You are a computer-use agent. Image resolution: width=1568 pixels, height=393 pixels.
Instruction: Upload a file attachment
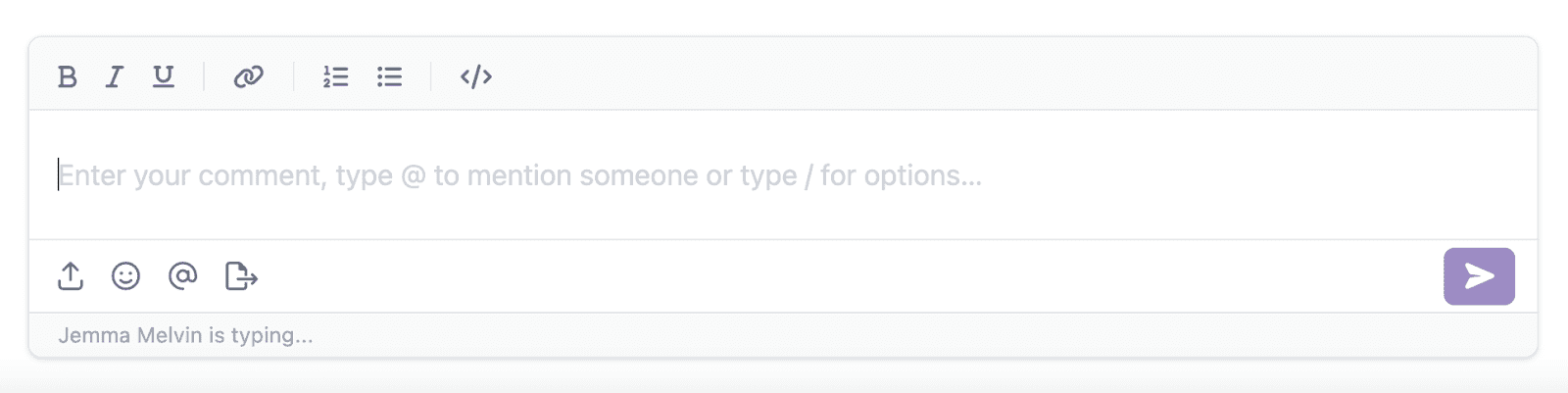tap(71, 276)
